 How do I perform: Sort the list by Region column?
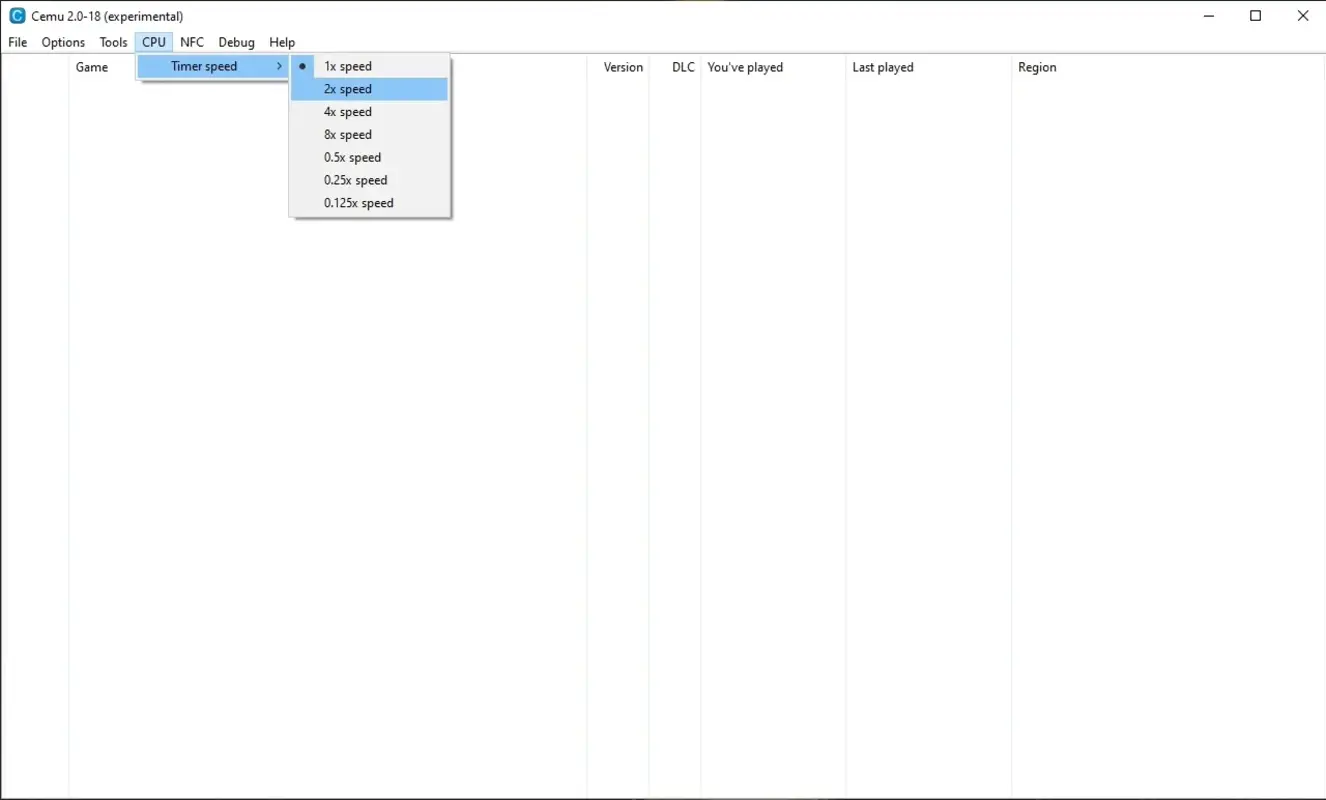(x=1037, y=67)
